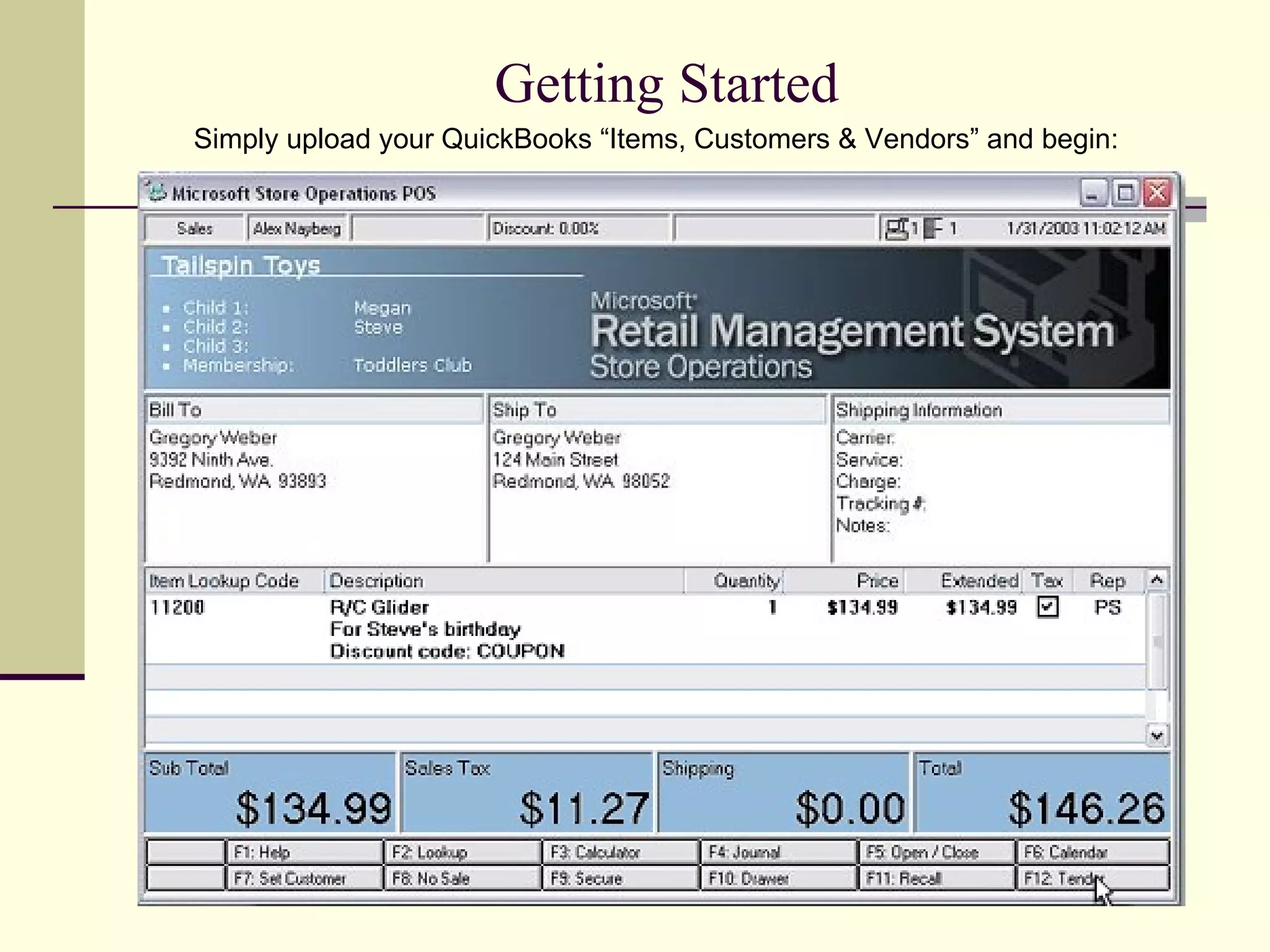Toggle the Tax checkbox for R/C Glider
The image size is (1270, 952).
point(1047,607)
